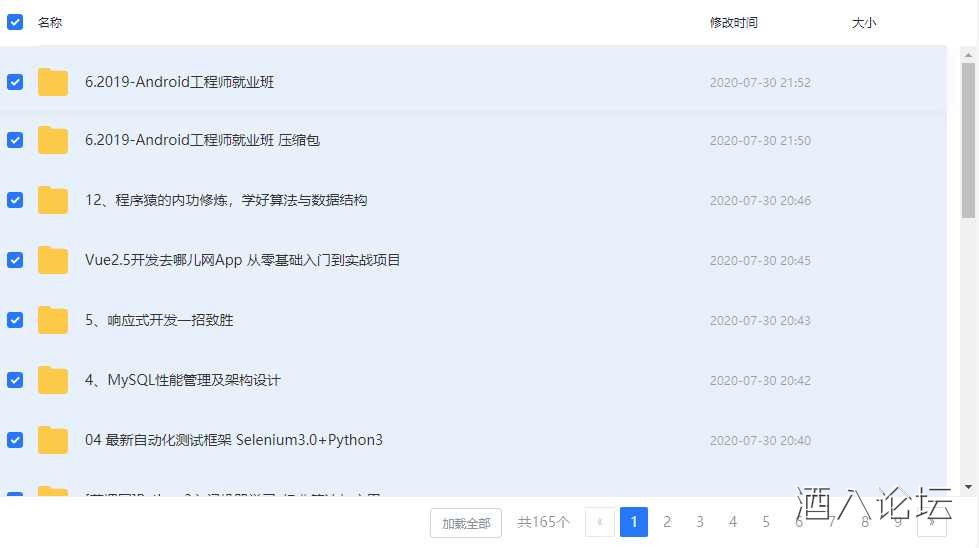The height and width of the screenshot is (548, 979).
Task: Open the 4、MySQL性能管理及架构设计 folder name
Action: pyautogui.click(x=183, y=379)
